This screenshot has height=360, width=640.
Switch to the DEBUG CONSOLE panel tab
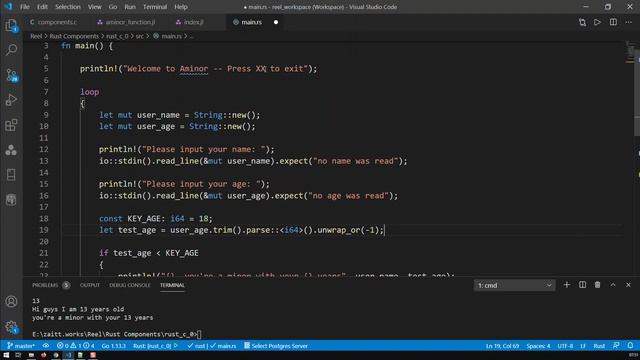tap(130, 285)
